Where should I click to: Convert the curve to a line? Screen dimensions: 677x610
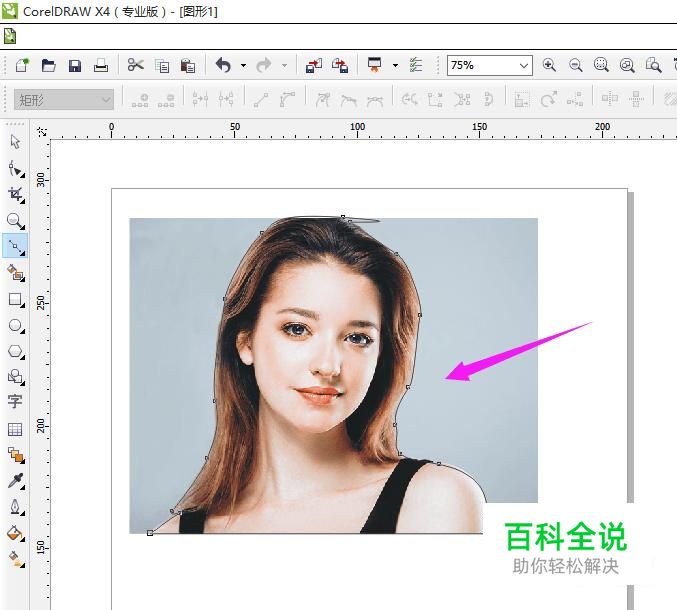pos(261,100)
